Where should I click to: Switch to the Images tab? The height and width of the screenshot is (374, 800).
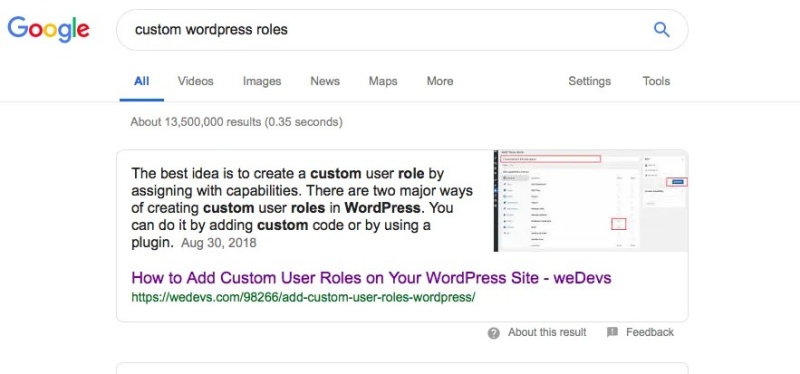(x=262, y=81)
